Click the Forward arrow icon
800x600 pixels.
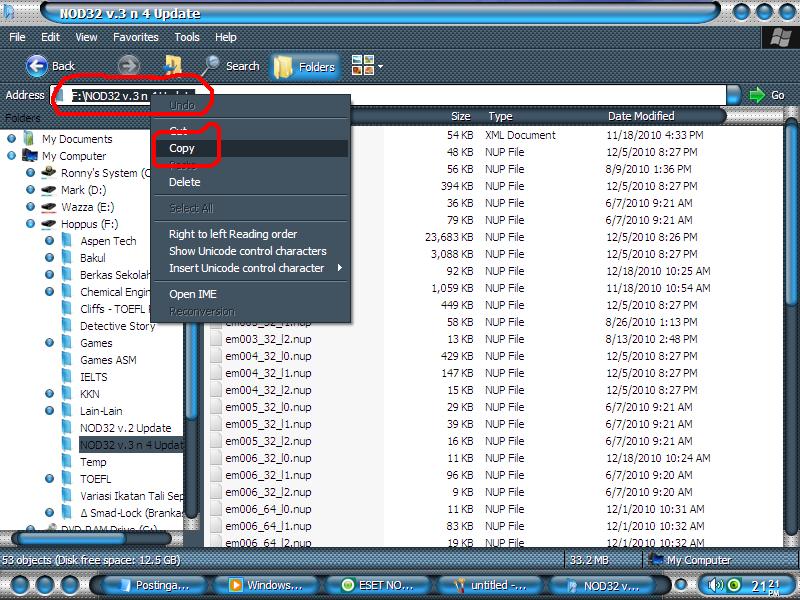(128, 66)
